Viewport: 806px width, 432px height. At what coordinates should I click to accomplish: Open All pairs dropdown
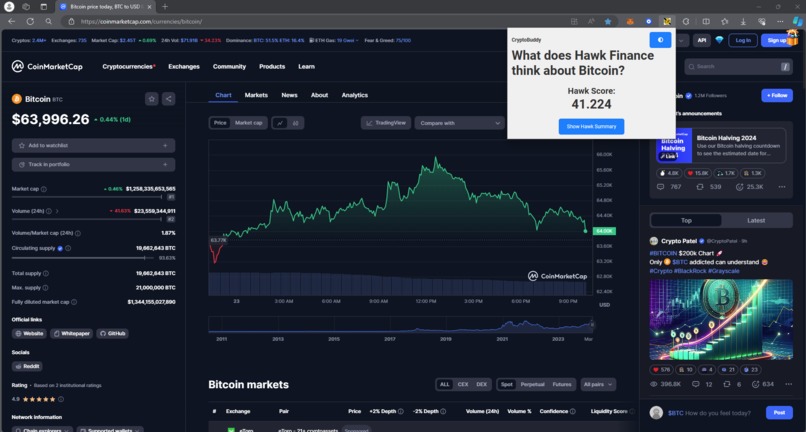pyautogui.click(x=598, y=384)
